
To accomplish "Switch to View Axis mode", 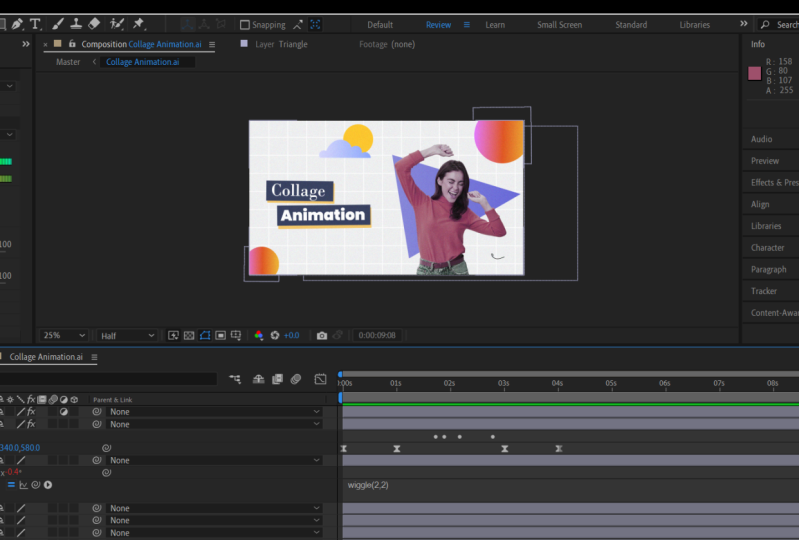I will [x=221, y=24].
